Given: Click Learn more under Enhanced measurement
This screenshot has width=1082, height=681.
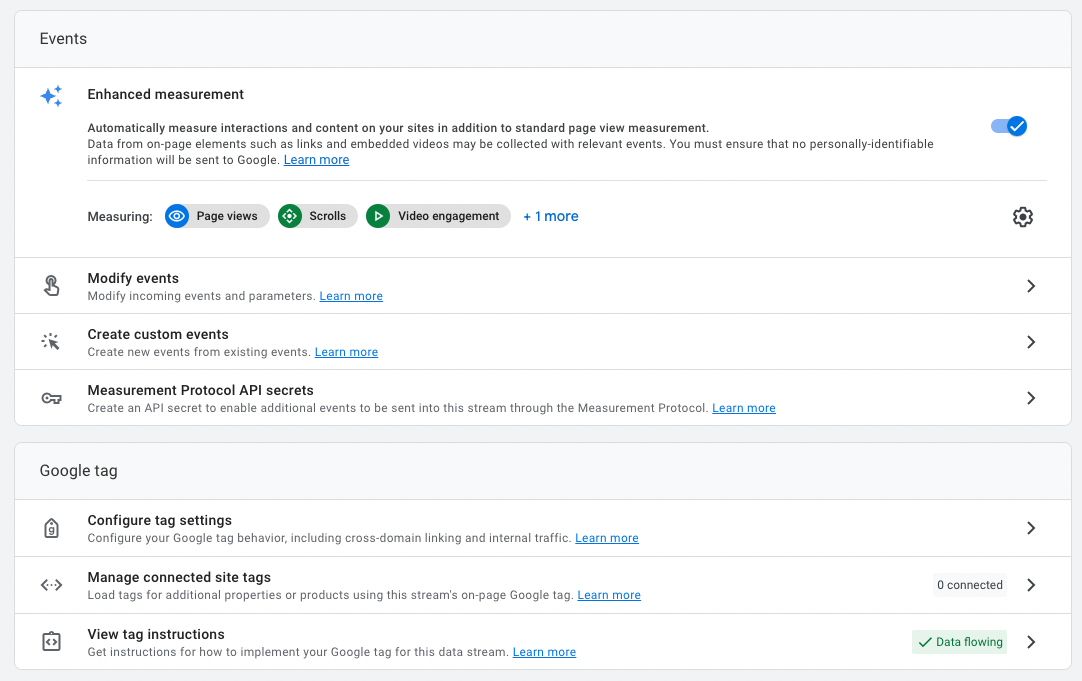Looking at the screenshot, I should point(316,160).
